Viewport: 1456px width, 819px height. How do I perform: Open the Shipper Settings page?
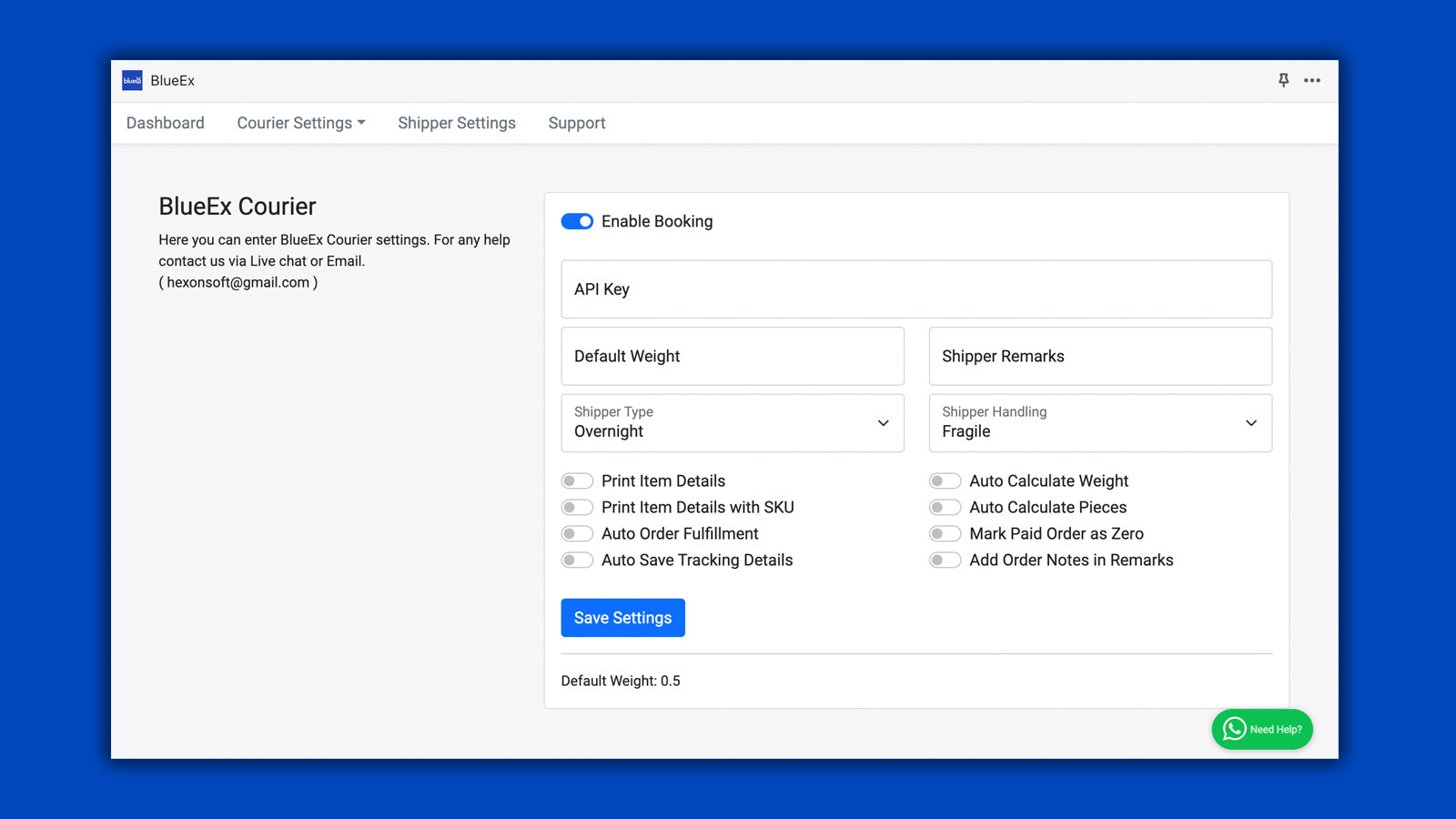coord(456,123)
